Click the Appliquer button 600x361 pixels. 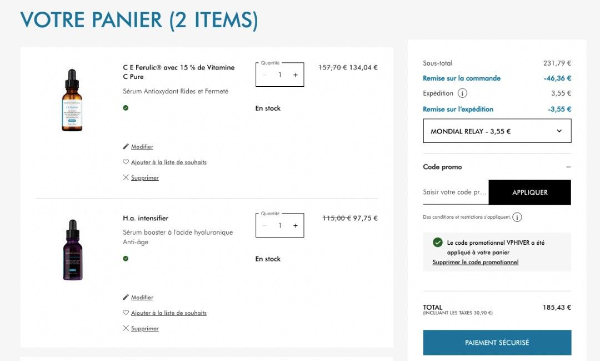click(530, 192)
